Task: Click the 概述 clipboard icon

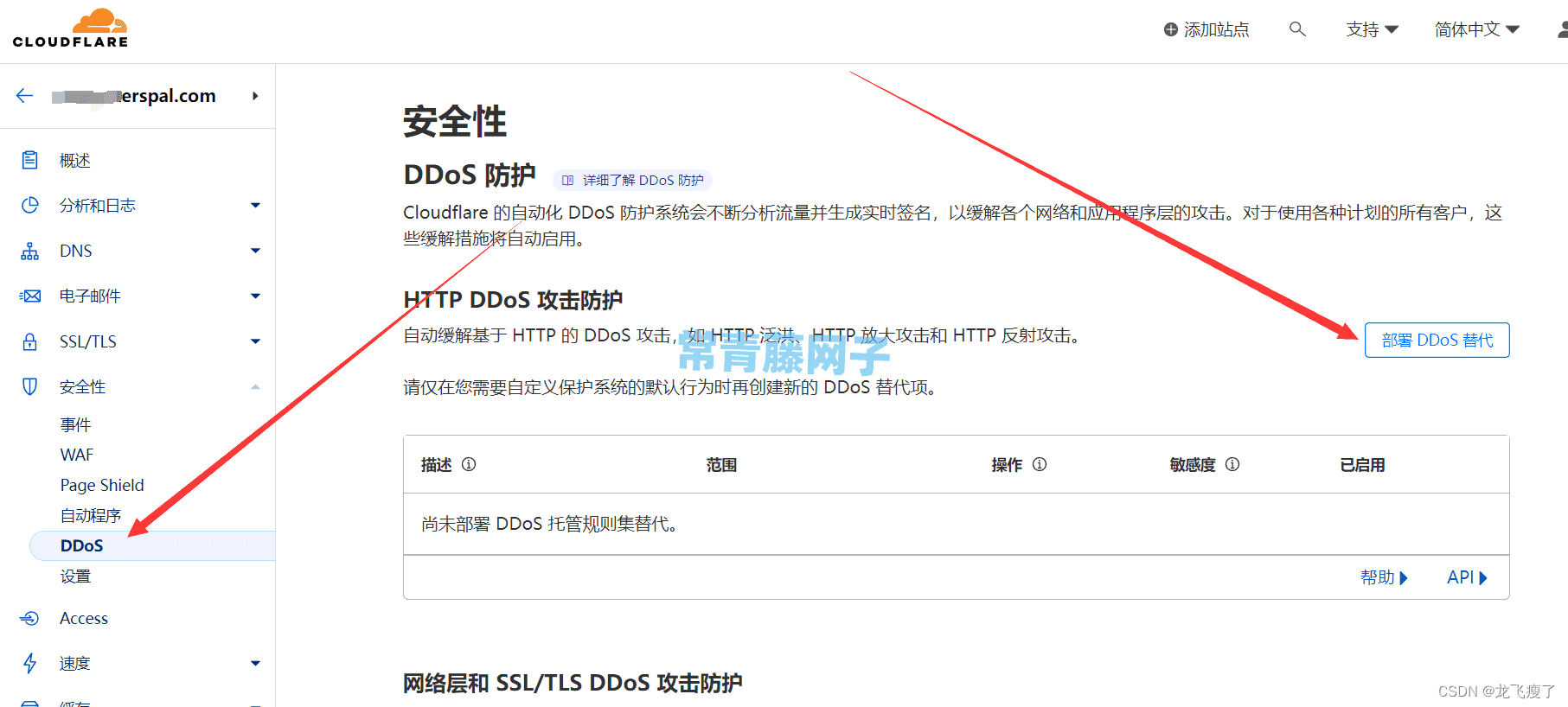Action: pos(30,160)
